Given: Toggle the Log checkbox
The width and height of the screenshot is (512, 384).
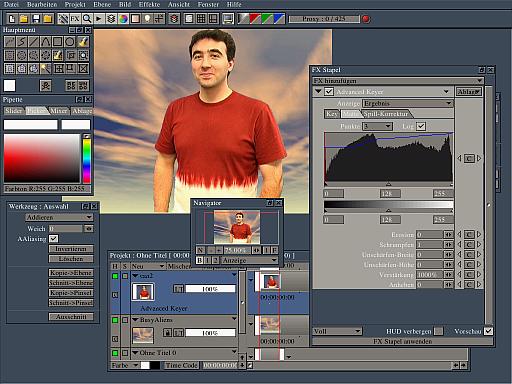Looking at the screenshot, I should (x=421, y=126).
